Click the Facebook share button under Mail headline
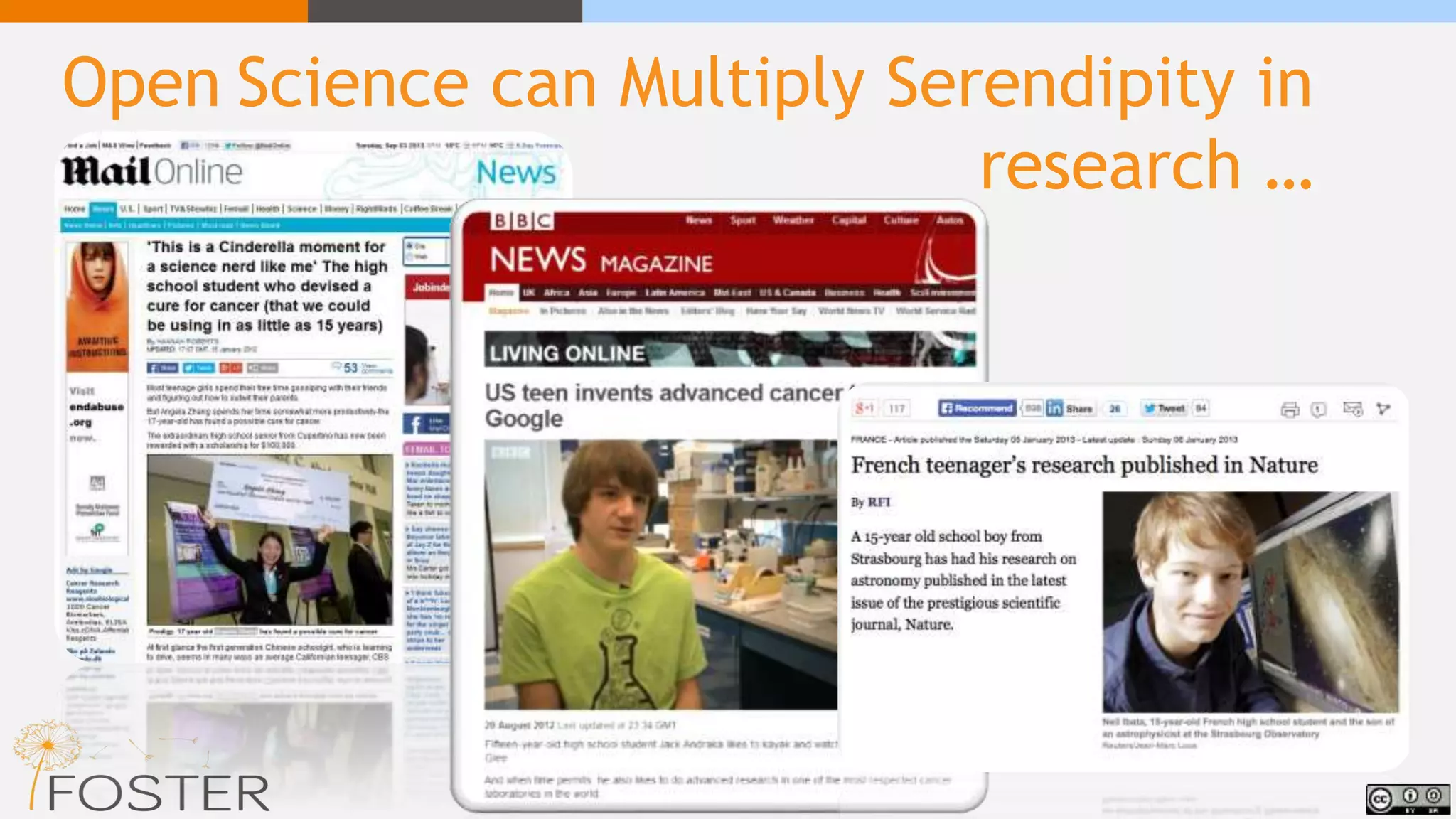Screen dimensions: 1456x819 coord(162,368)
